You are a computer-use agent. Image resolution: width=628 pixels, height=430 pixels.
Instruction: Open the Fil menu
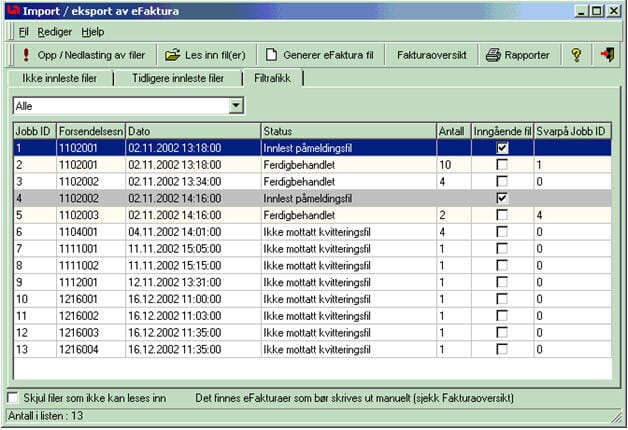click(x=23, y=32)
